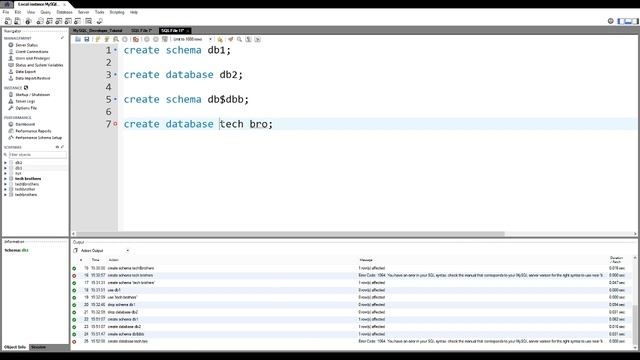Click the refresh icon beside INSTANCE heading

[x=26, y=88]
